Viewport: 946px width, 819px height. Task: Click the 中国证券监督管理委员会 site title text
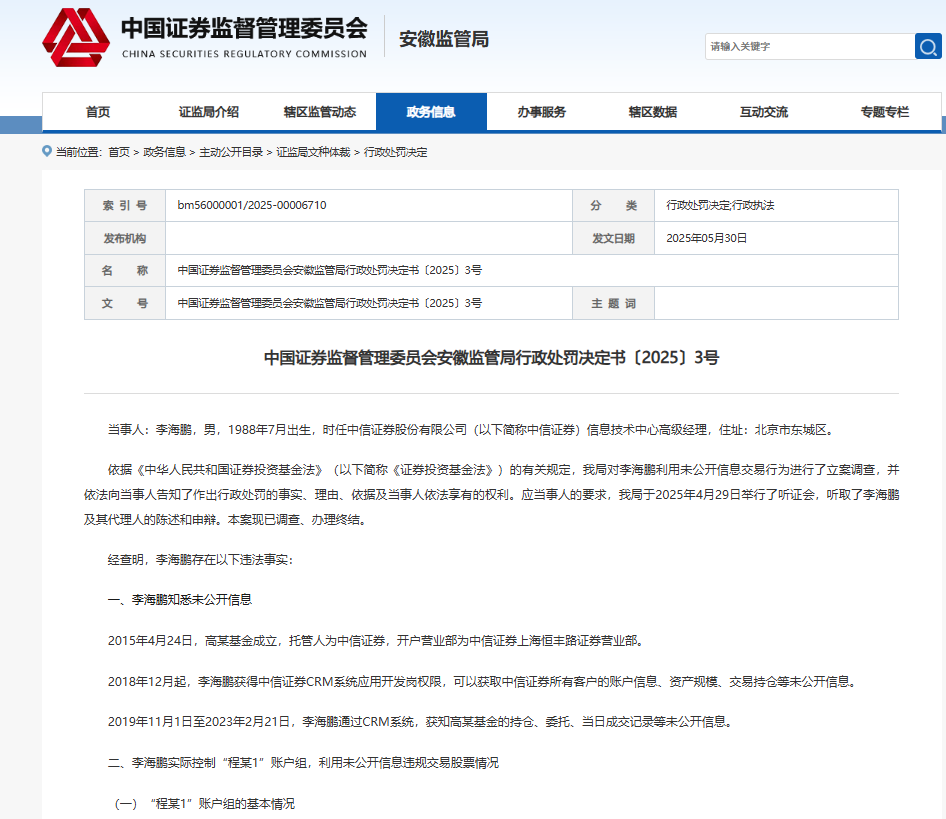(x=244, y=28)
